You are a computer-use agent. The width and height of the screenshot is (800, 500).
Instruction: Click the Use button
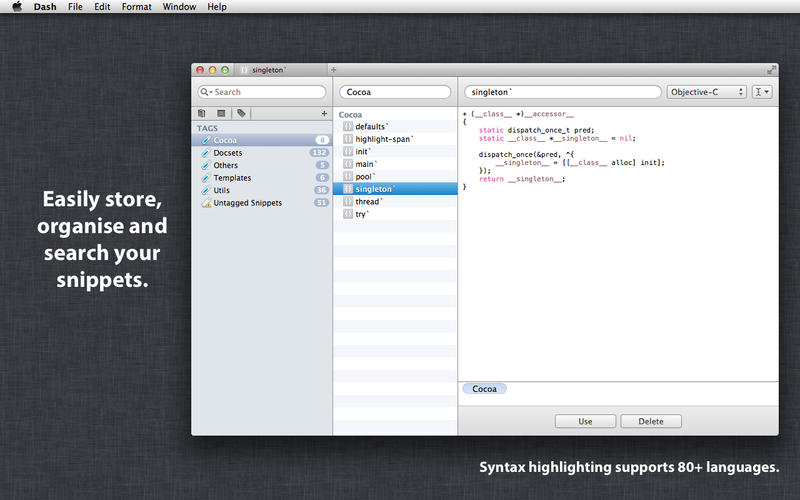[585, 421]
